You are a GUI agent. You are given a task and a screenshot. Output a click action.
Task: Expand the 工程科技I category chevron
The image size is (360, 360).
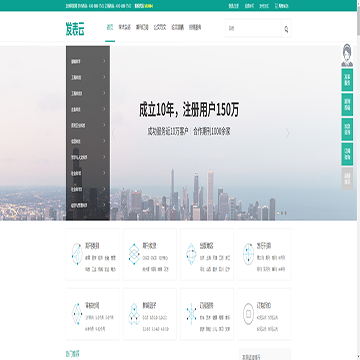(104, 77)
